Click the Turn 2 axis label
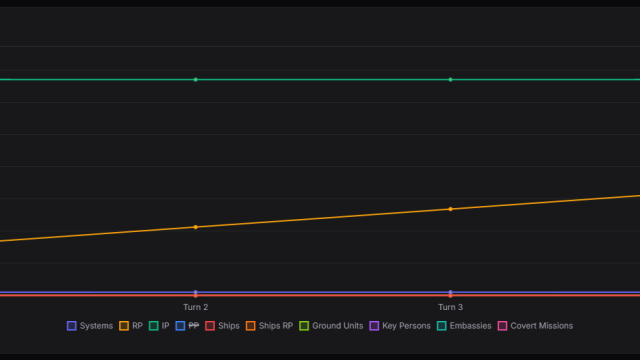 pos(196,307)
